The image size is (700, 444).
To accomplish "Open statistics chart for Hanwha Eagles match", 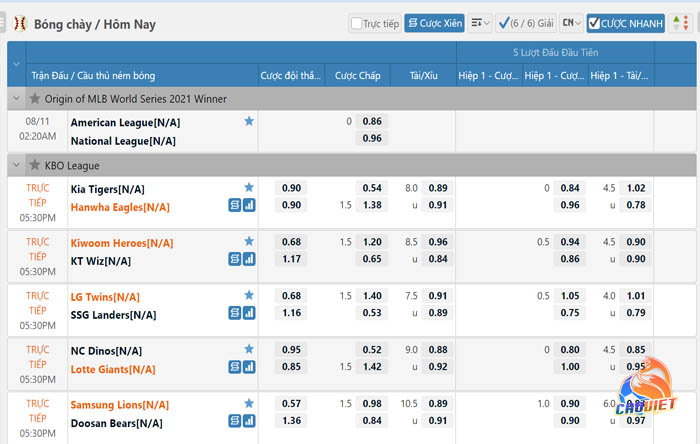I will (249, 205).
